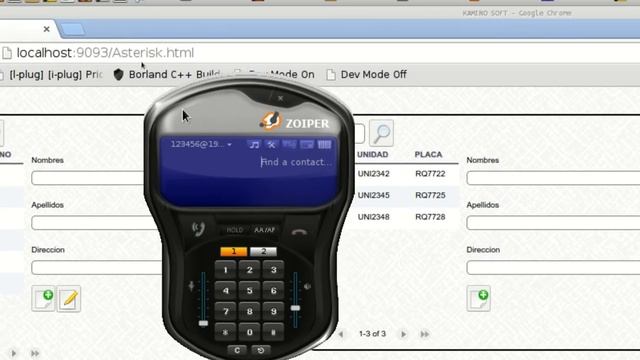
Task: Click the pencil edit record icon
Action: point(69,299)
